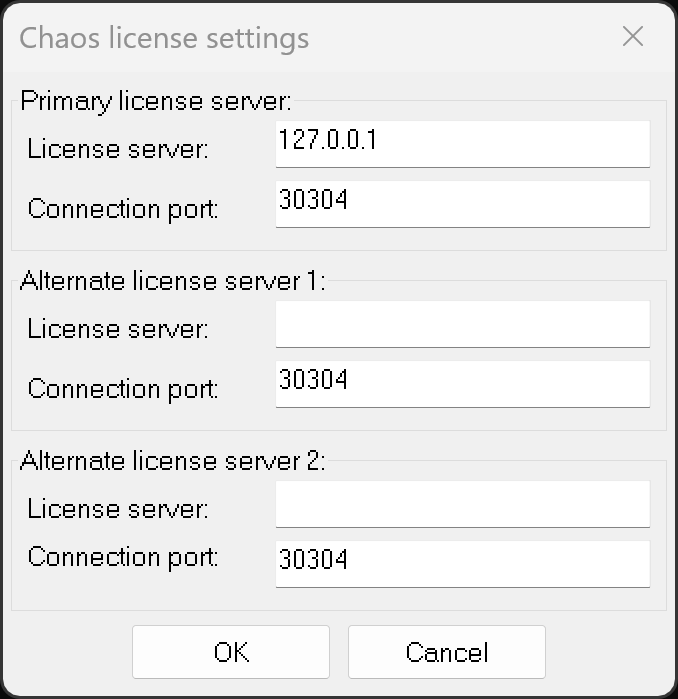The height and width of the screenshot is (699, 678).
Task: Click the Connection port label under Alternate 1
Action: click(123, 389)
